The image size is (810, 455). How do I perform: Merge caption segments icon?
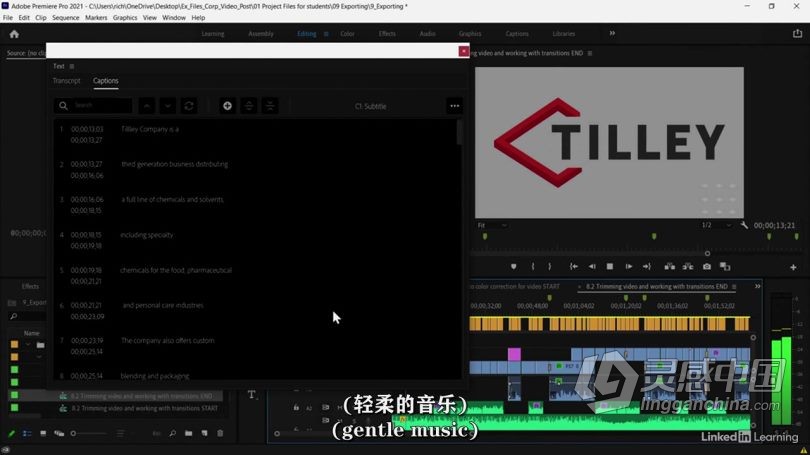pyautogui.click(x=270, y=106)
